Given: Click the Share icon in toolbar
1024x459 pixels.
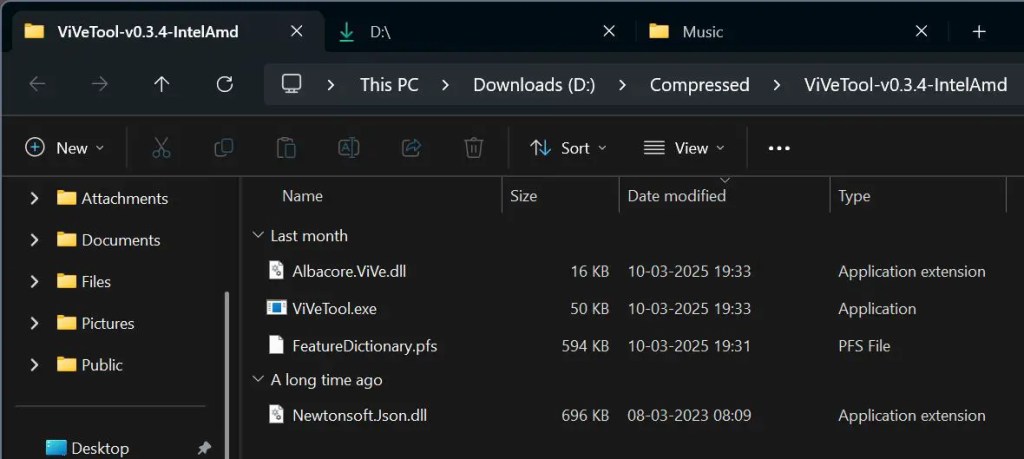Looking at the screenshot, I should click(x=411, y=148).
